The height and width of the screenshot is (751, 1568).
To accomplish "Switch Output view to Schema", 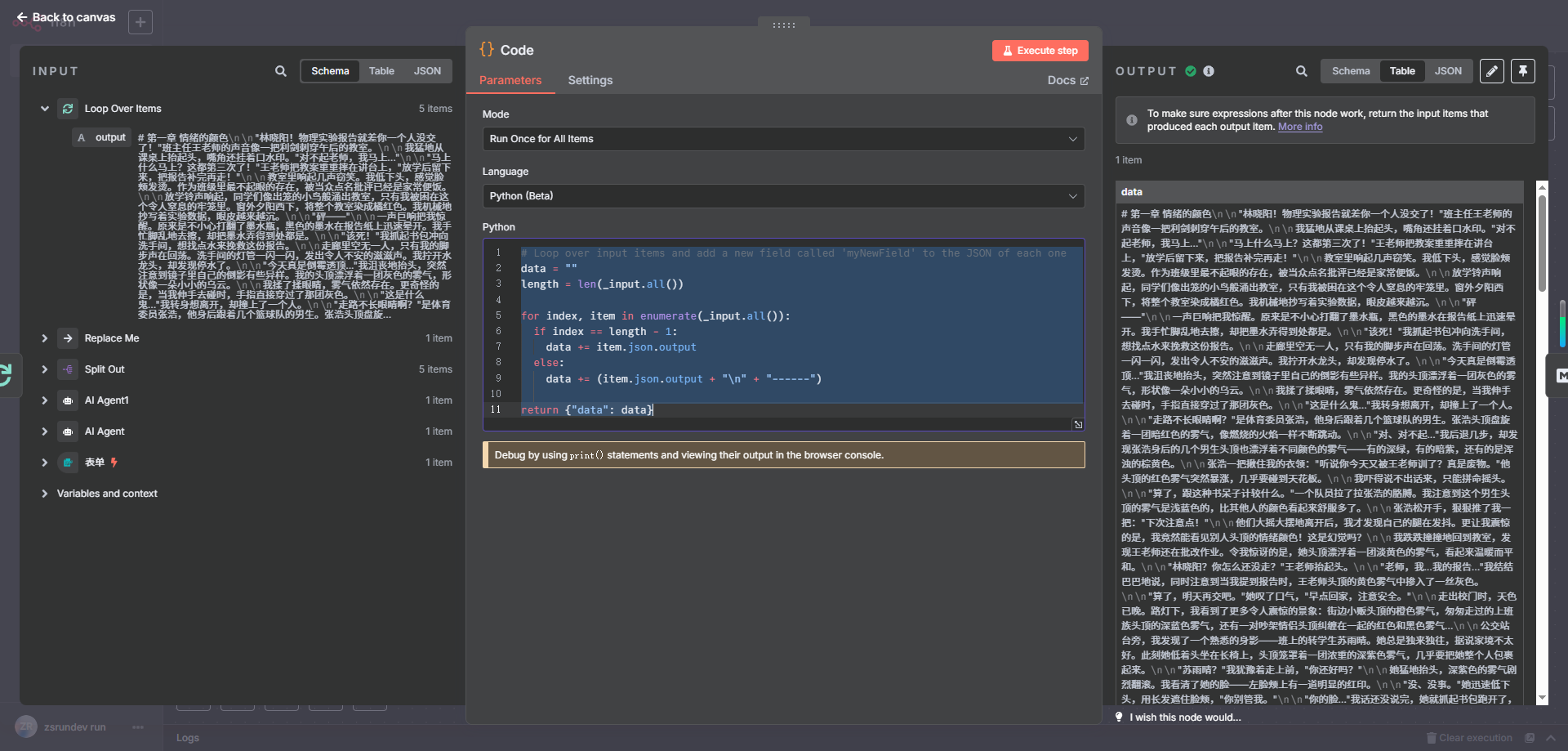I will coord(1351,71).
